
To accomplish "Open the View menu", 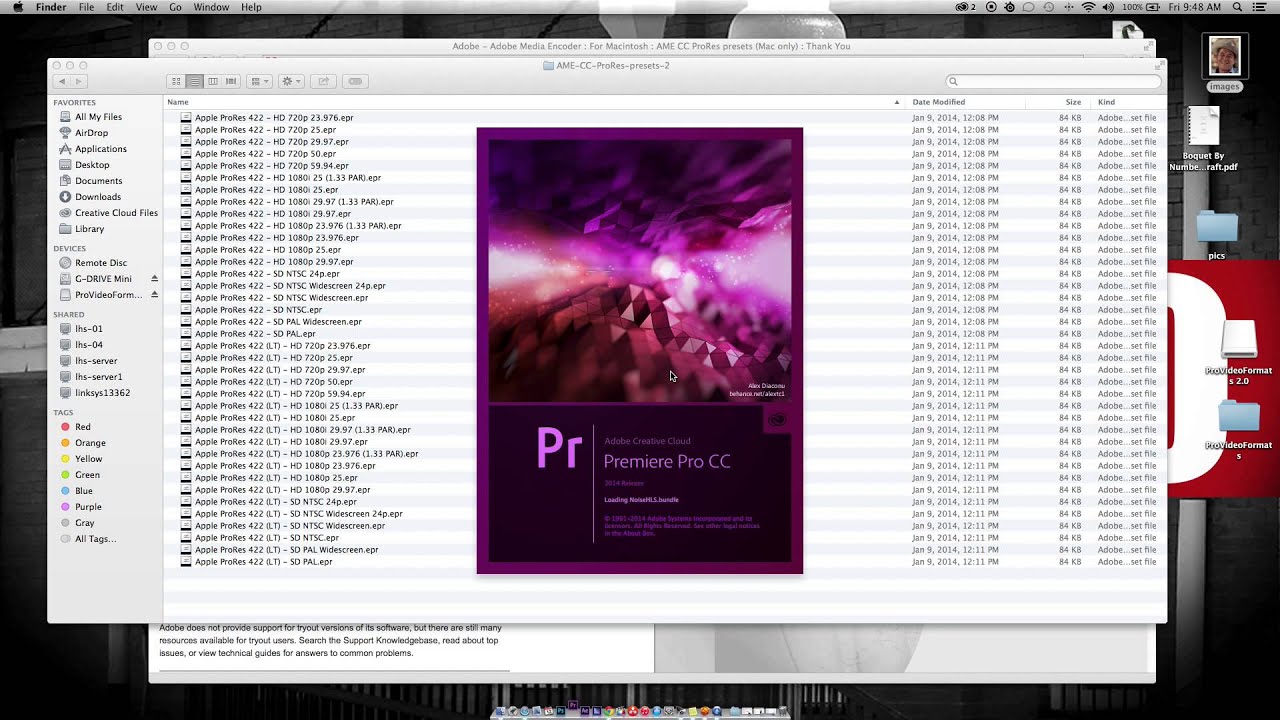I will pyautogui.click(x=146, y=7).
